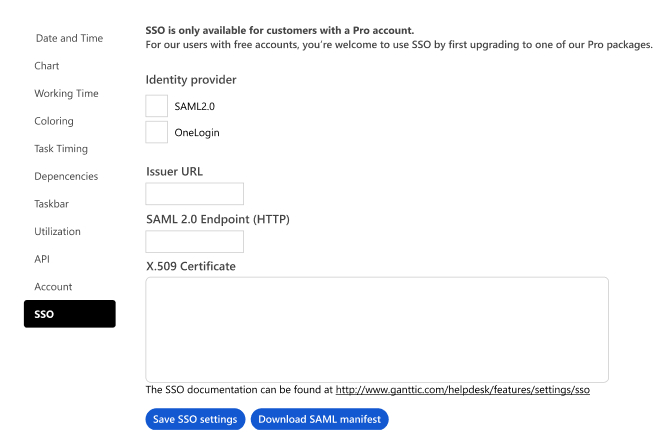Download the SAML manifest
This screenshot has height=442, width=665.
coord(319,419)
